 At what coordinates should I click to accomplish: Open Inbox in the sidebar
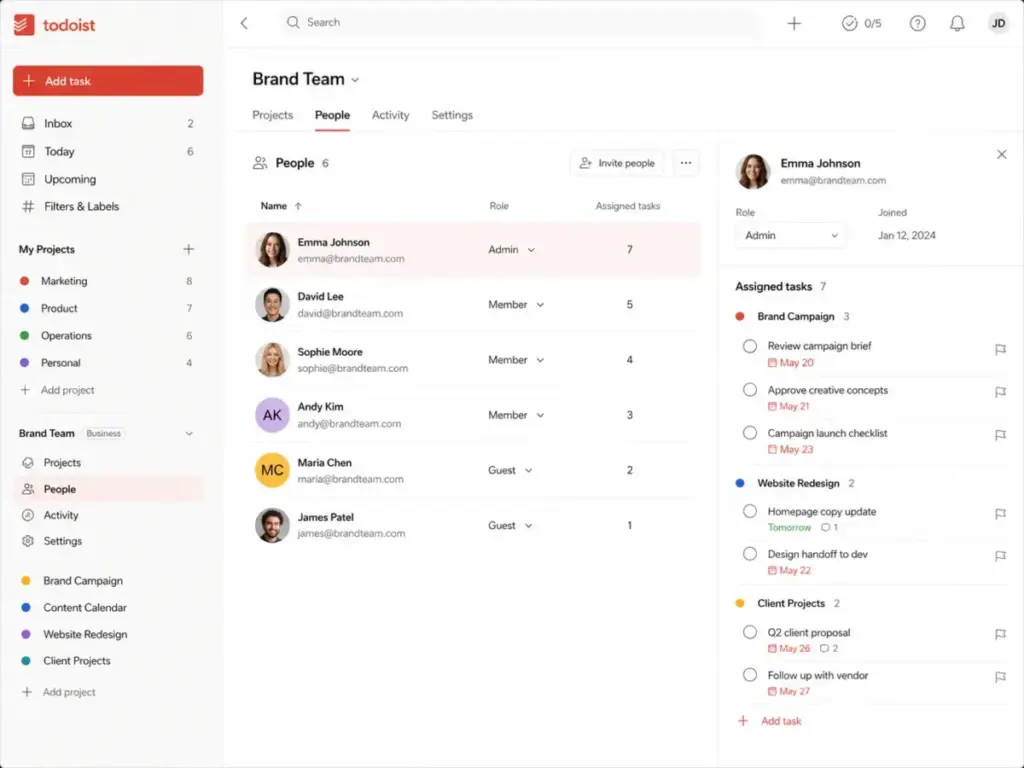pyautogui.click(x=108, y=123)
